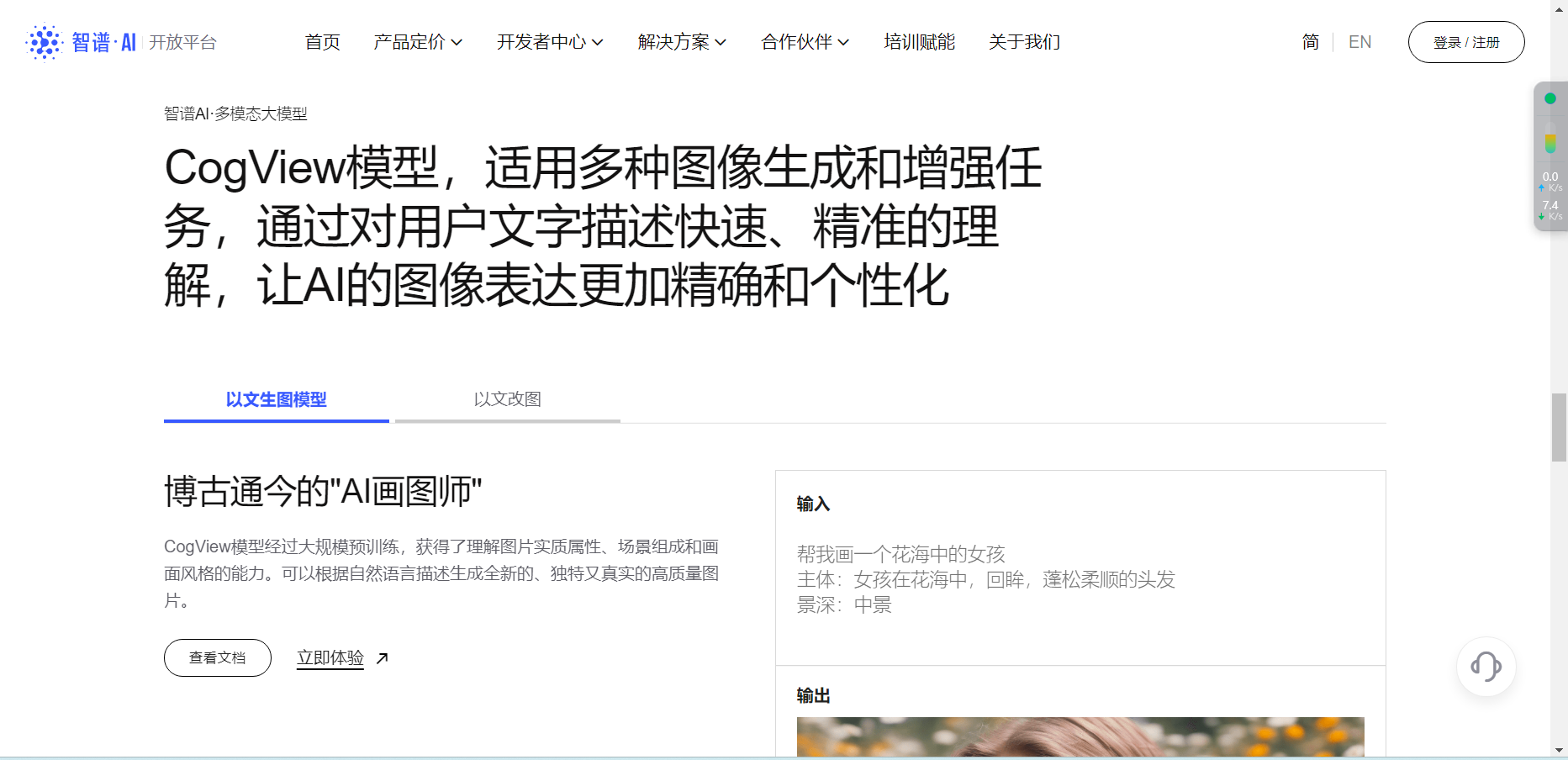The height and width of the screenshot is (760, 1568).
Task: Click the 查看文档 button
Action: click(x=218, y=658)
